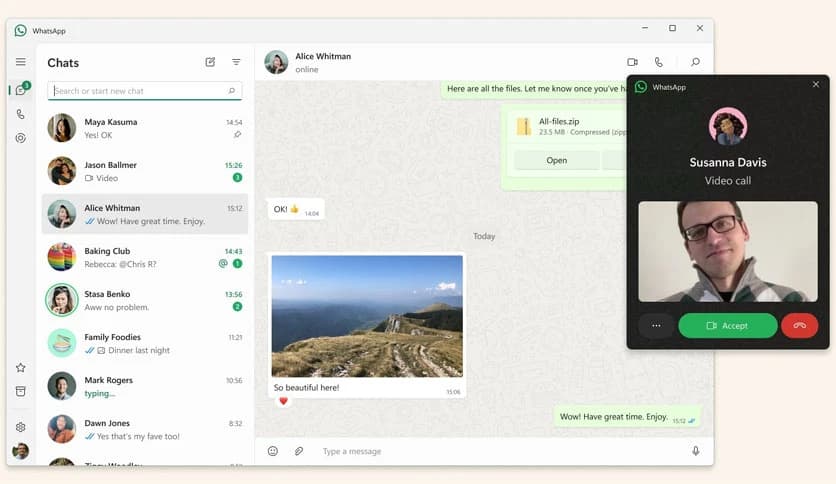Close the incoming call popup
This screenshot has height=484, width=836.
tap(816, 85)
